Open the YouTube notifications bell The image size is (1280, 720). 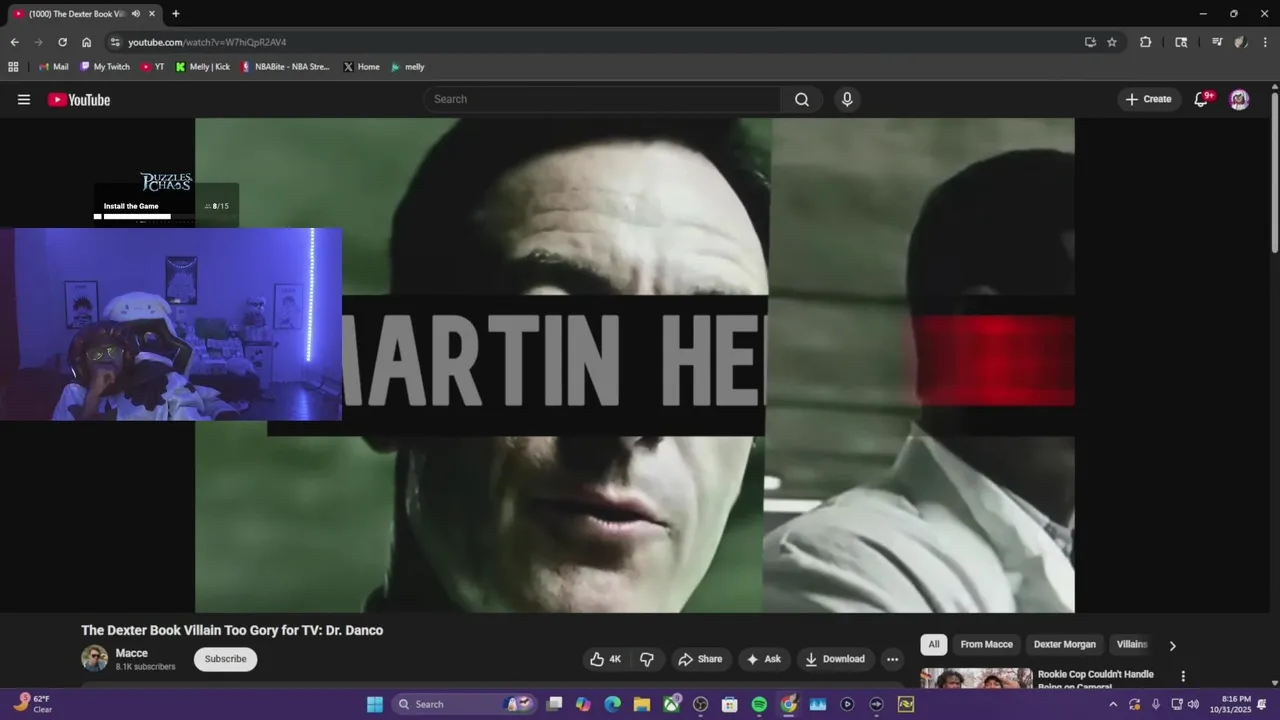(x=1202, y=99)
